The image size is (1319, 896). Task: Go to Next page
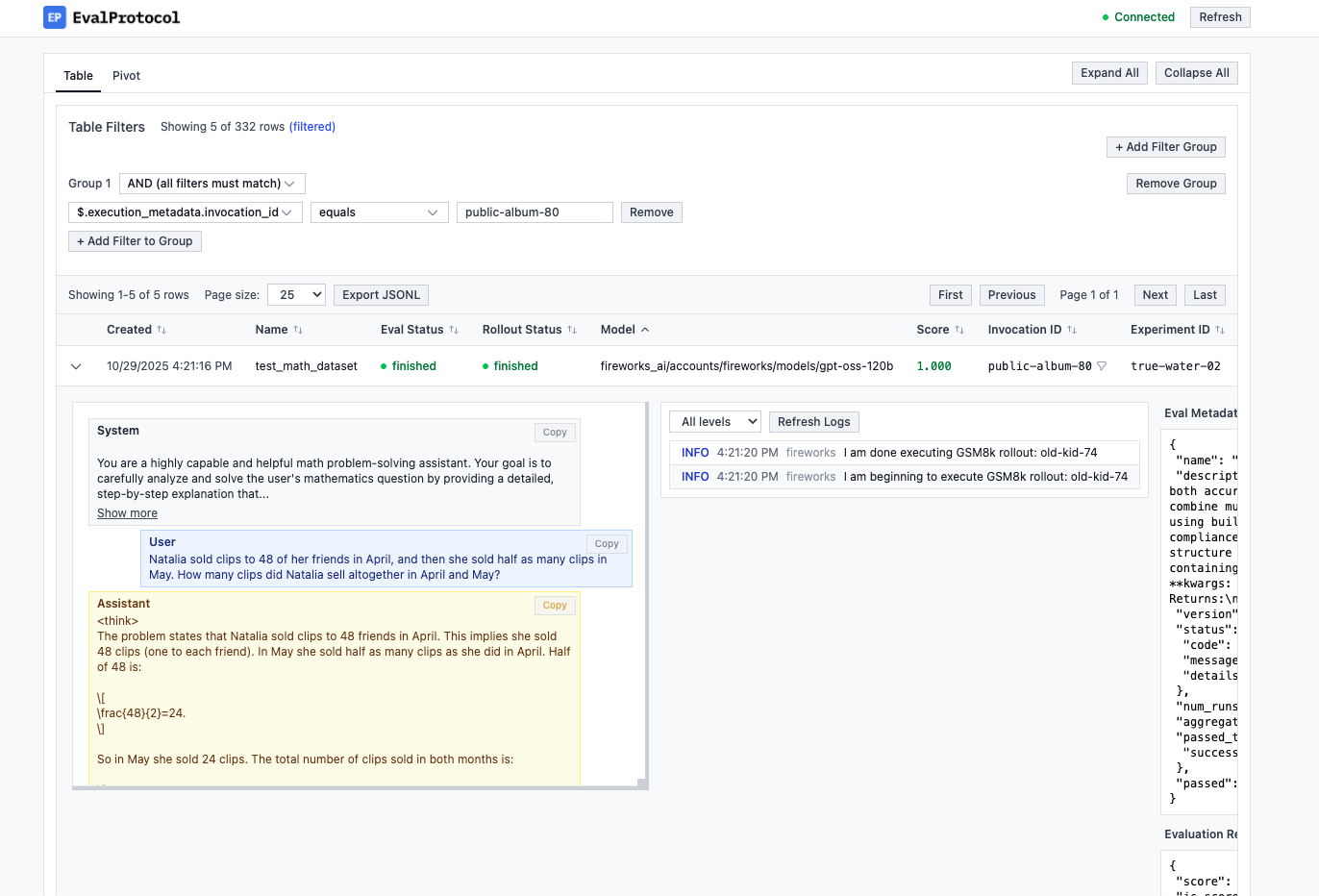(x=1156, y=295)
